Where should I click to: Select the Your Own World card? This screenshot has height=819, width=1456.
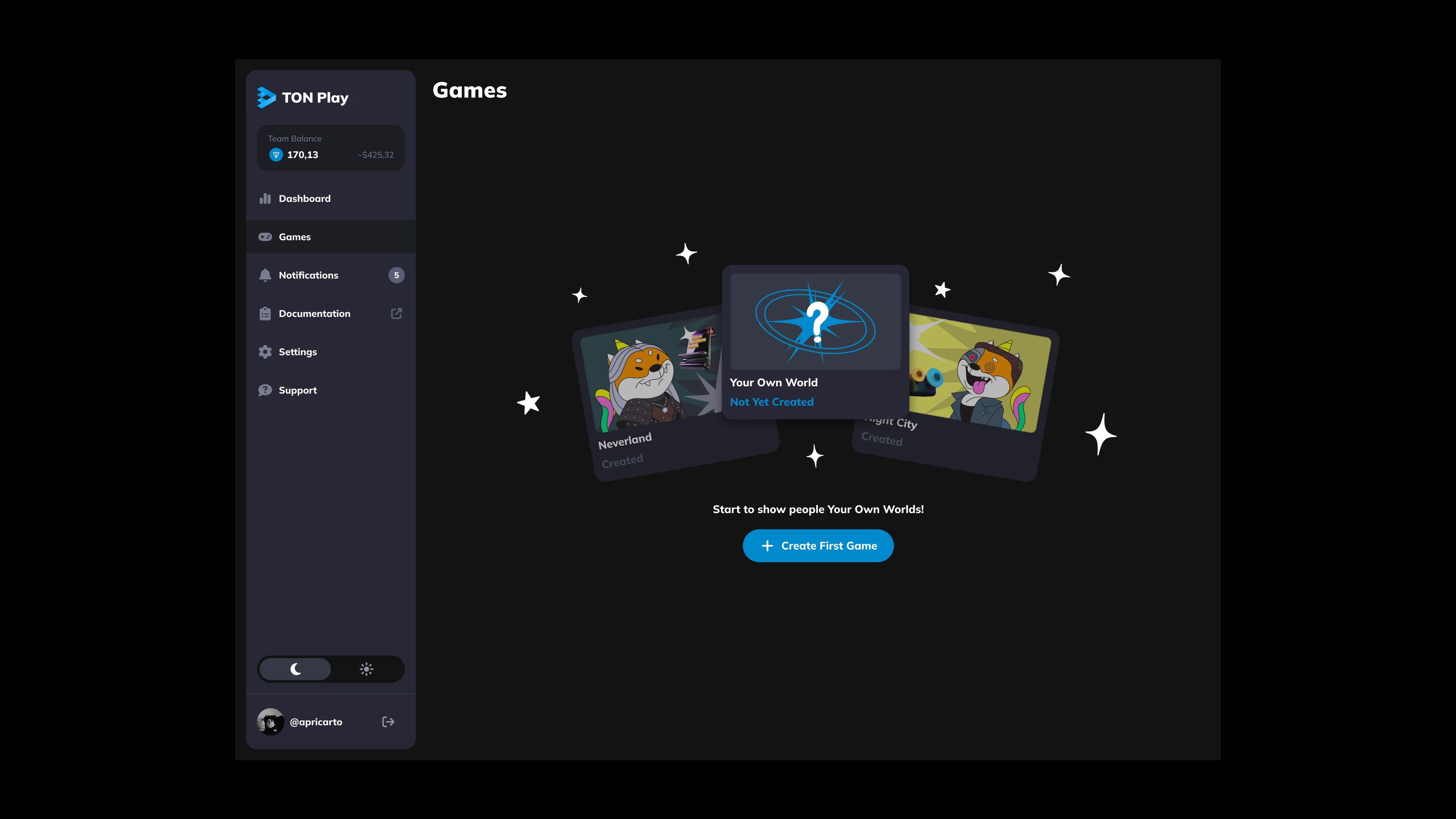tap(815, 342)
